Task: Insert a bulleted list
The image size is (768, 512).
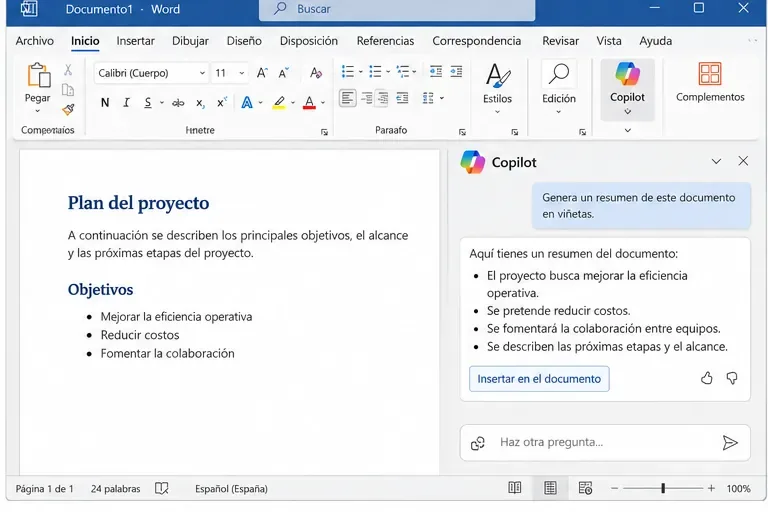Action: tap(348, 72)
